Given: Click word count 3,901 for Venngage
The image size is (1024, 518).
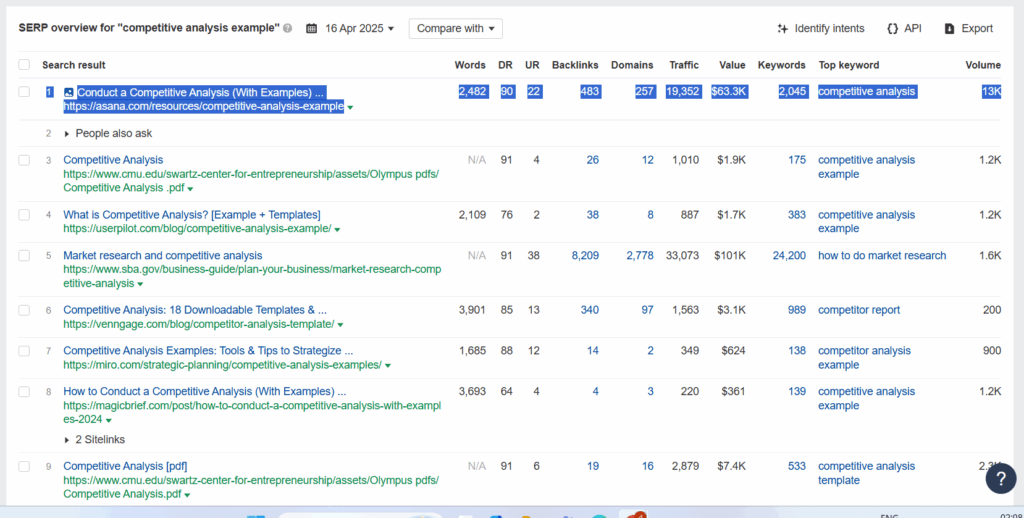Looking at the screenshot, I should pos(472,310).
